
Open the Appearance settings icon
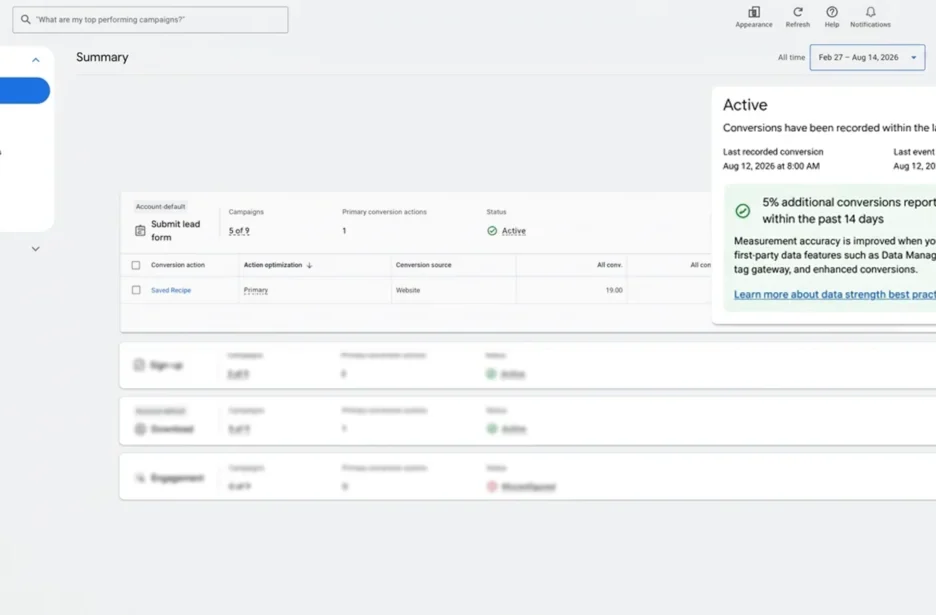pos(754,12)
